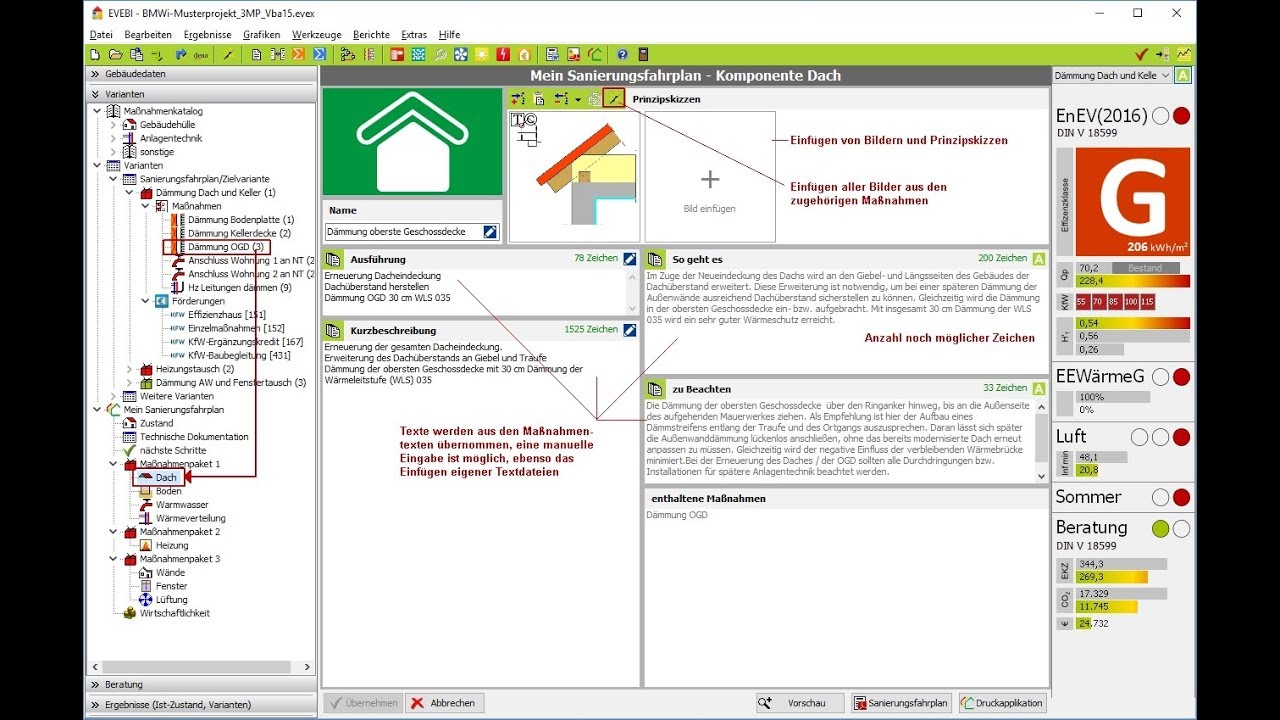The height and width of the screenshot is (720, 1280).
Task: Open the Berichte menu
Action: 371,35
